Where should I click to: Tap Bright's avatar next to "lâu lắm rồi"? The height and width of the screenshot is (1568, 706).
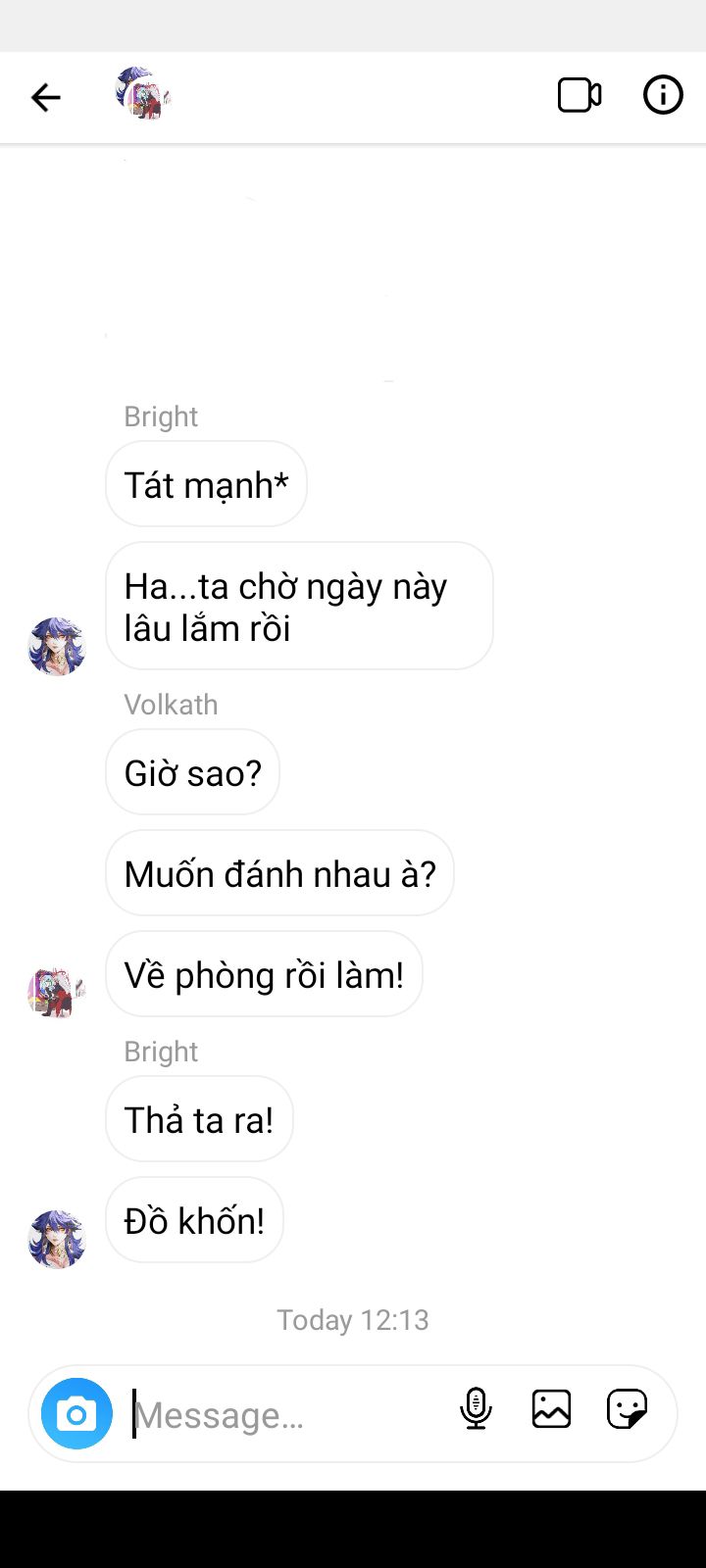57,646
